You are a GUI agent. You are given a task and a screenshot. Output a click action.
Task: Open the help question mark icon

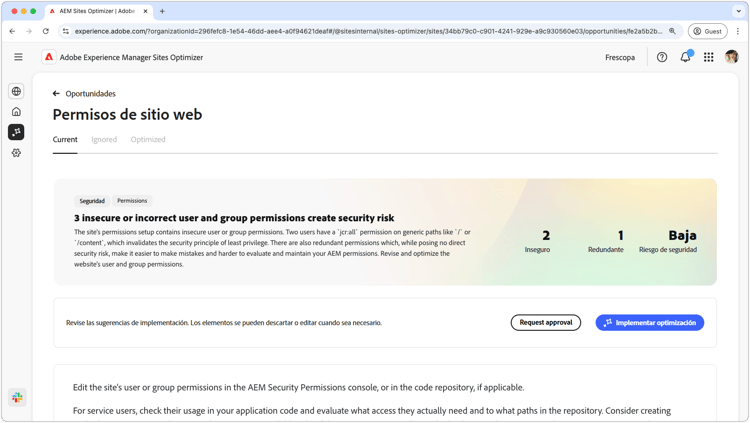(662, 57)
